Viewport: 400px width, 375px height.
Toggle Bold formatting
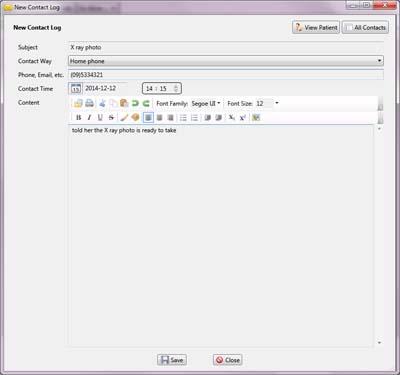coord(79,117)
